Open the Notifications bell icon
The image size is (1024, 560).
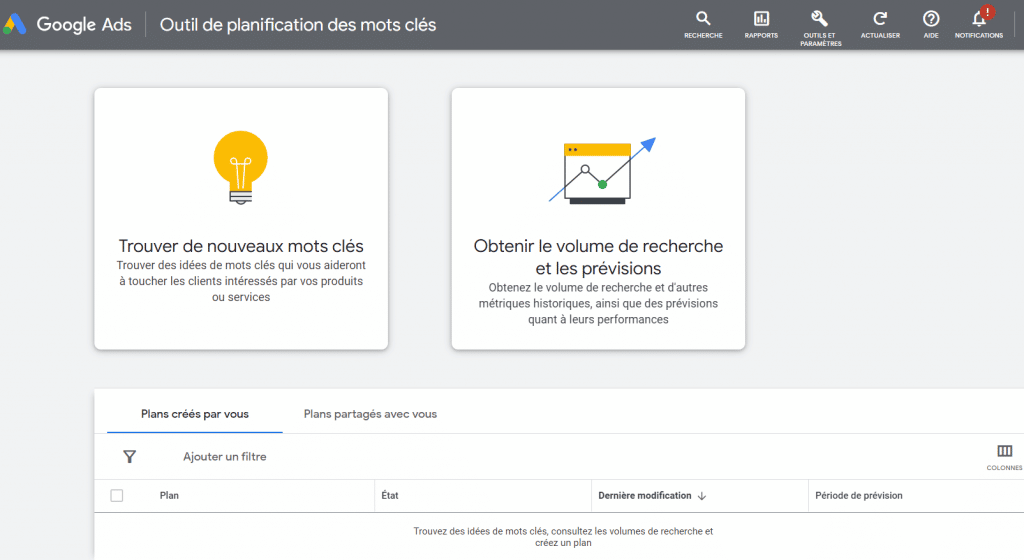click(979, 19)
